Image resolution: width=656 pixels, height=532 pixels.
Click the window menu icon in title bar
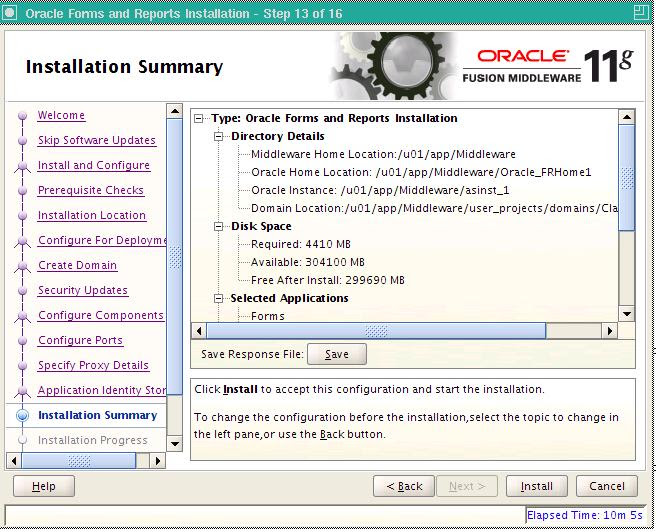click(9, 13)
